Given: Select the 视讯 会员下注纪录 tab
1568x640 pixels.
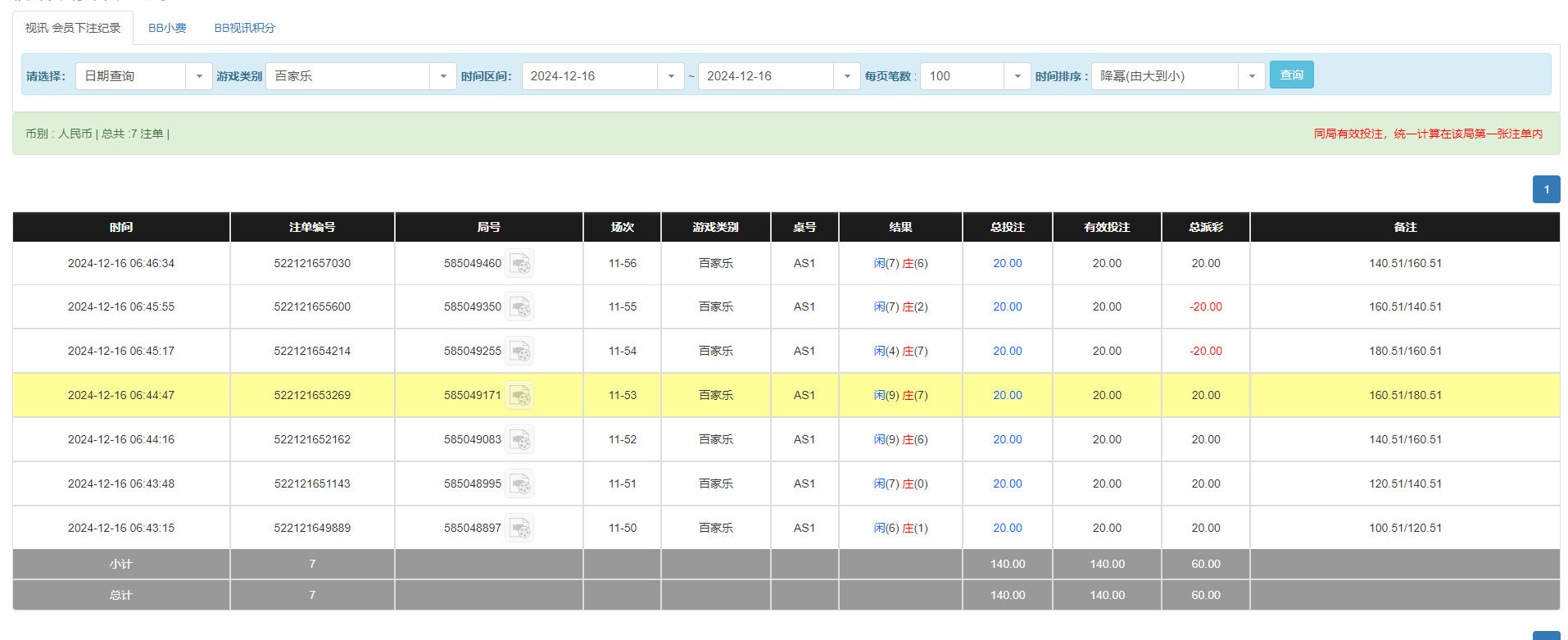Looking at the screenshot, I should click(x=73, y=28).
